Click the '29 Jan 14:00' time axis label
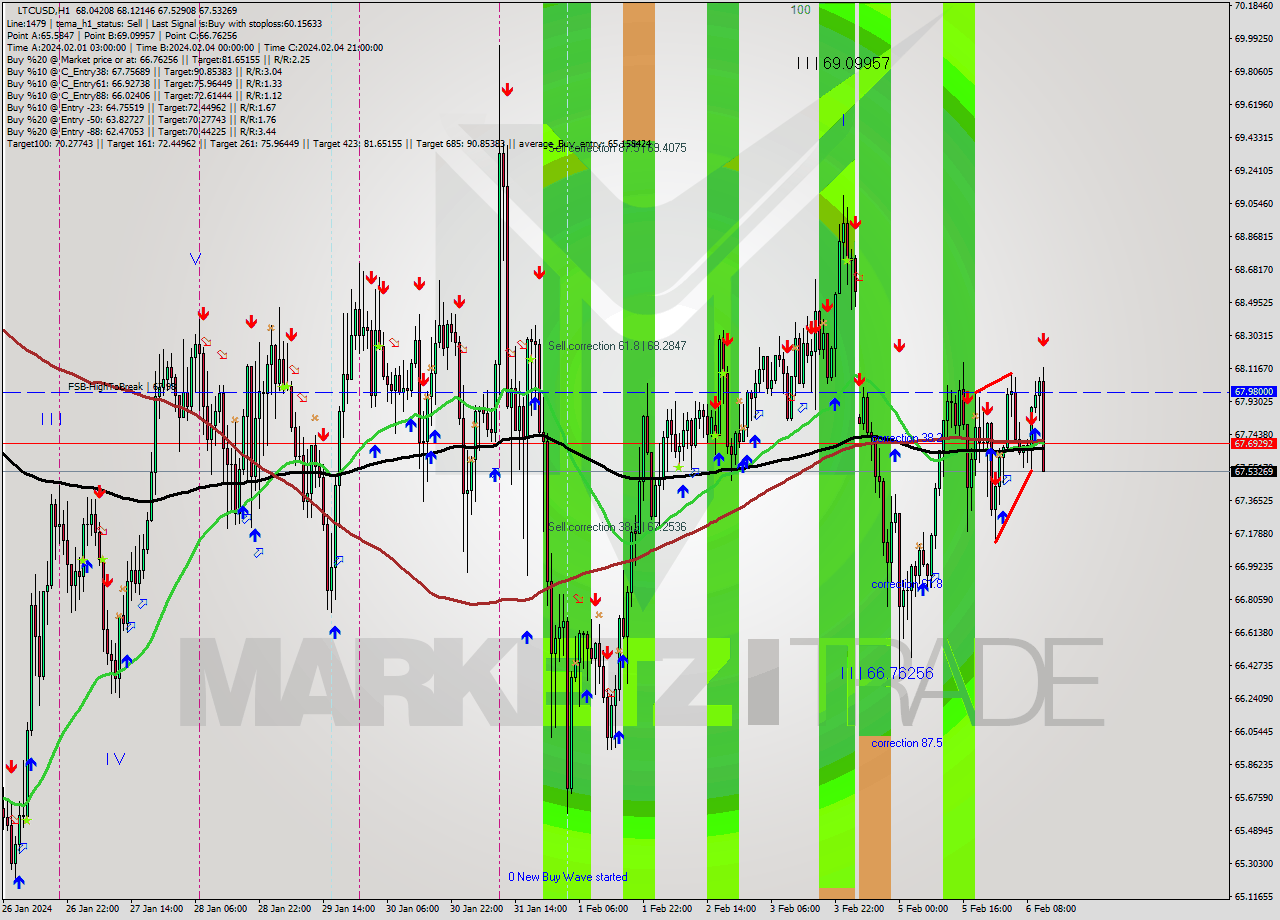1280x920 pixels. click(x=348, y=909)
